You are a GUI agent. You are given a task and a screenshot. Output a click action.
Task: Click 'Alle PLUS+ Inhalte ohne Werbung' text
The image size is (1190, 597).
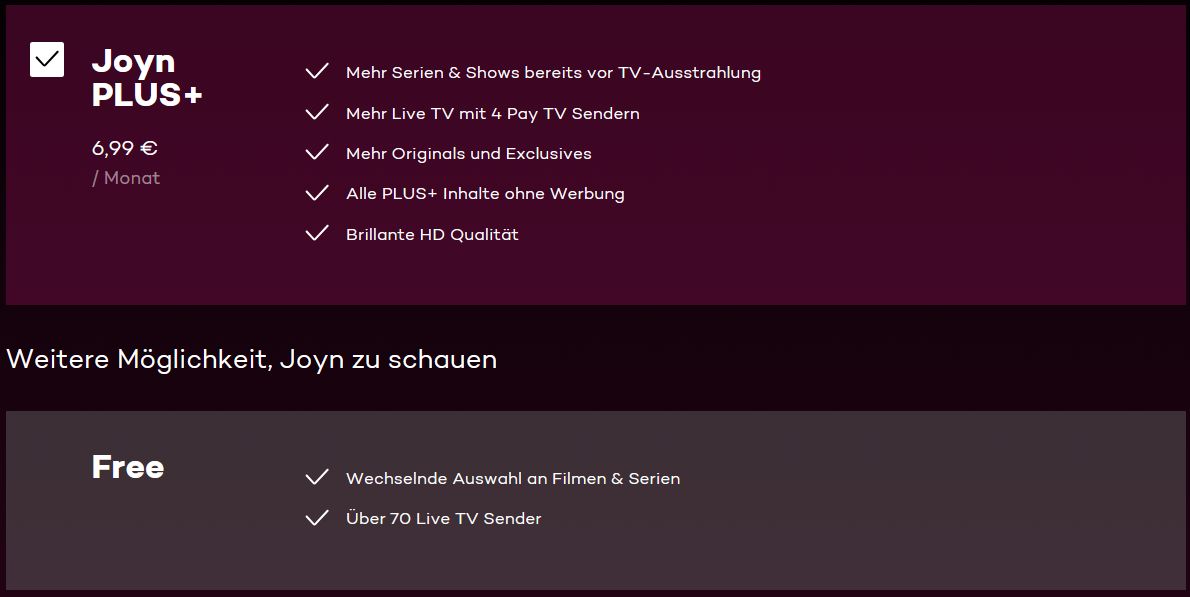coord(485,194)
